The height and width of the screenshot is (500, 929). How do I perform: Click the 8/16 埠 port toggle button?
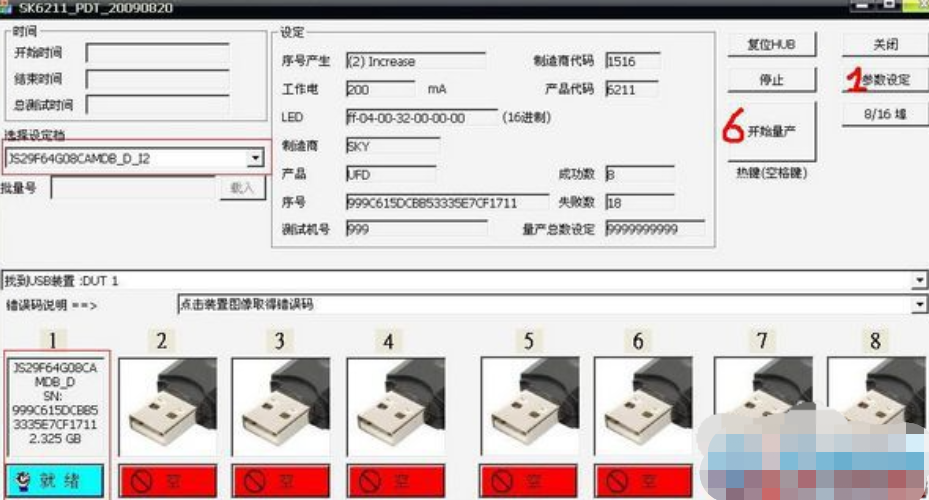(884, 114)
